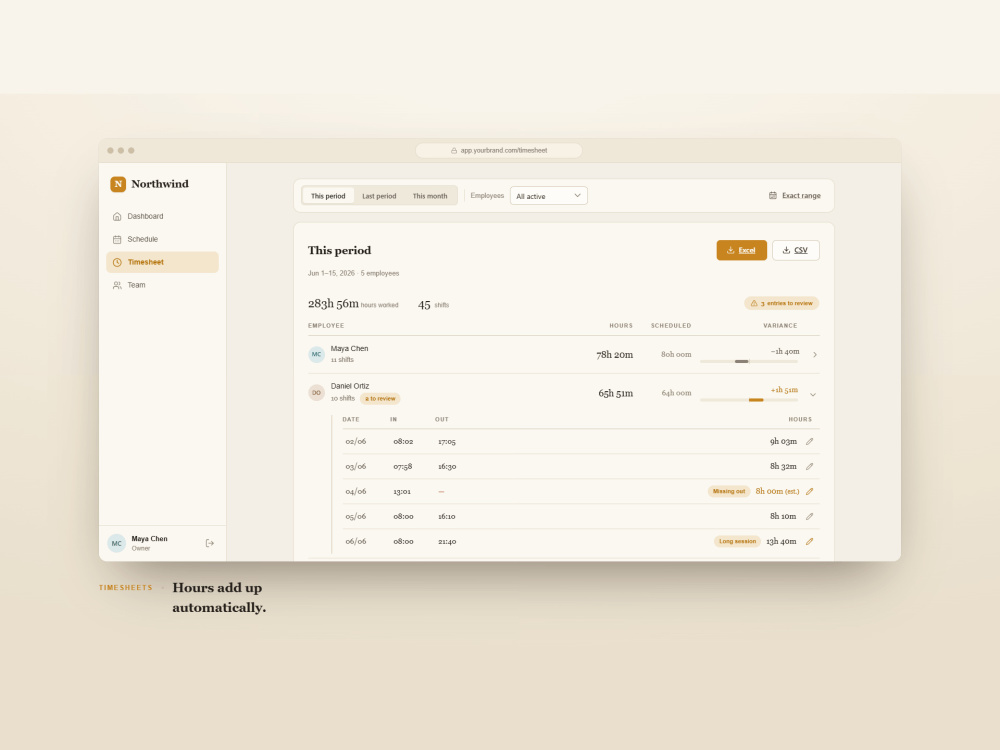The height and width of the screenshot is (750, 1000).
Task: Click the browser address bar
Action: pyautogui.click(x=499, y=151)
